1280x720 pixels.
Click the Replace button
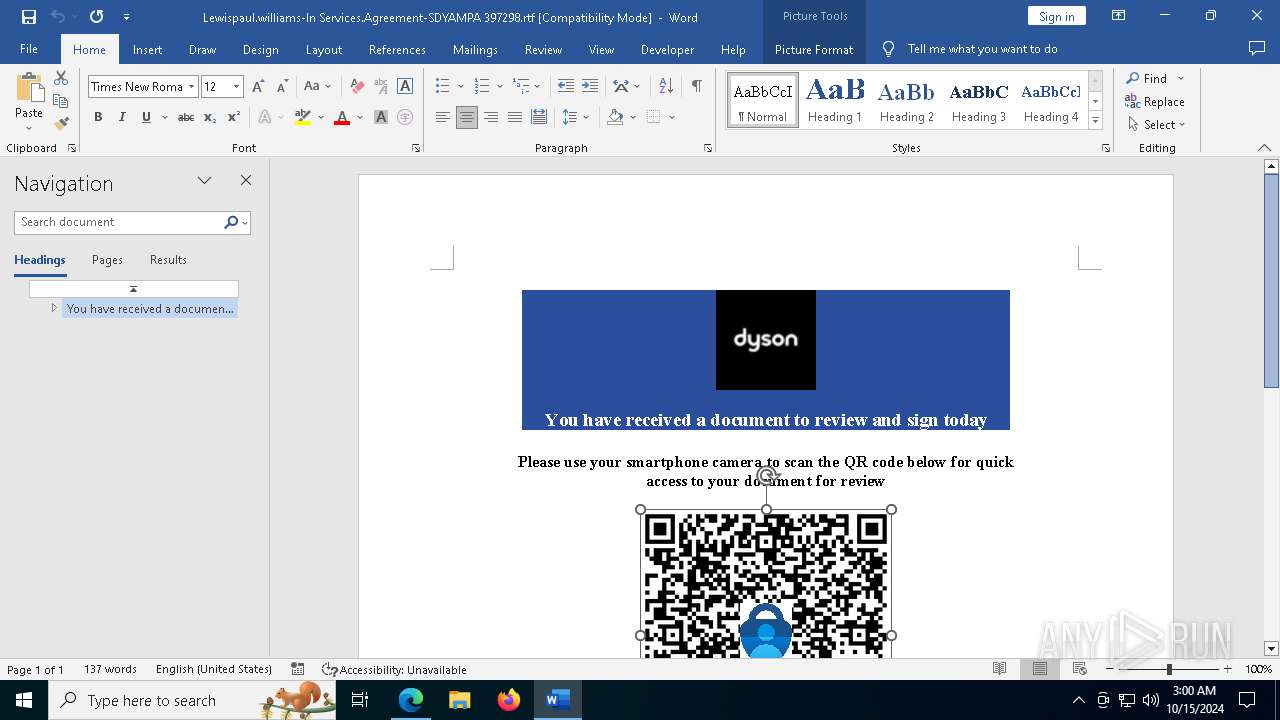[1155, 101]
